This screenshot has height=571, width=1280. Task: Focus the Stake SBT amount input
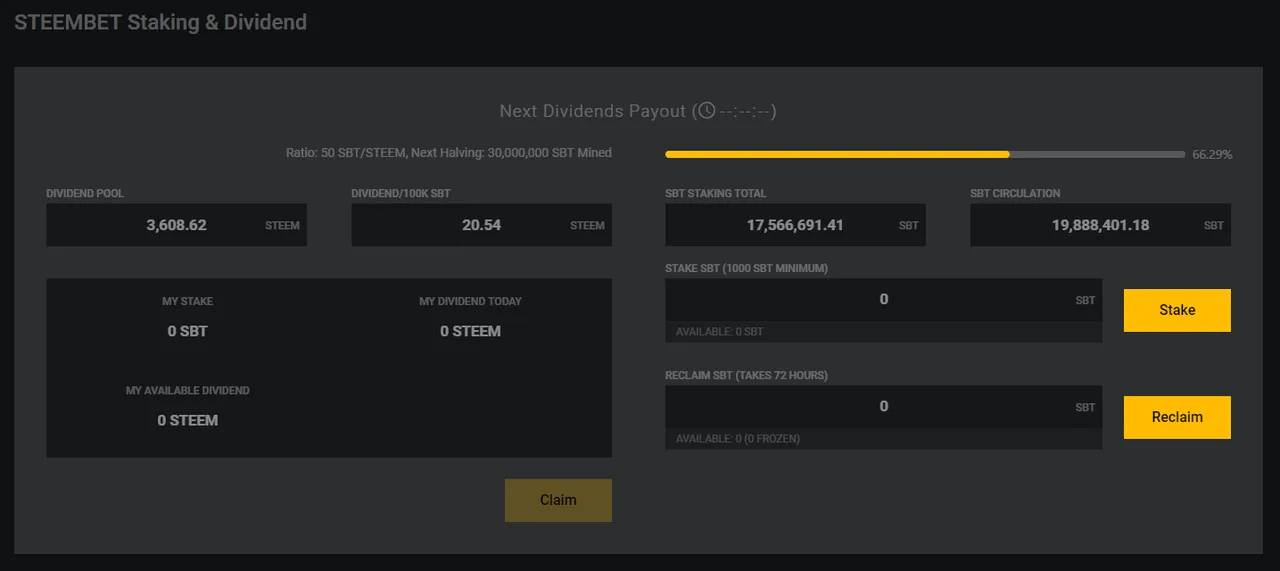pos(883,299)
